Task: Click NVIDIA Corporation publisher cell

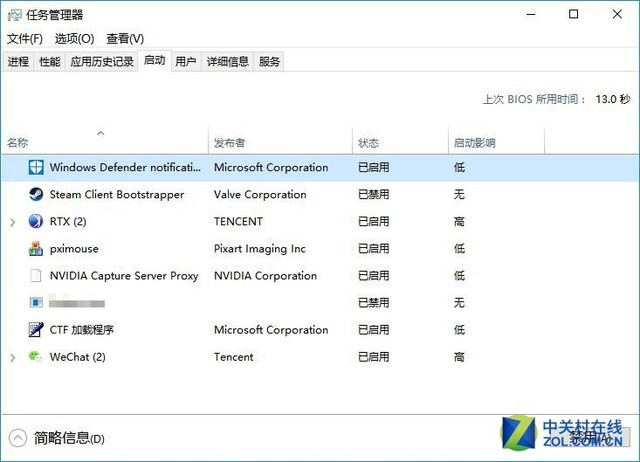Action: click(265, 276)
